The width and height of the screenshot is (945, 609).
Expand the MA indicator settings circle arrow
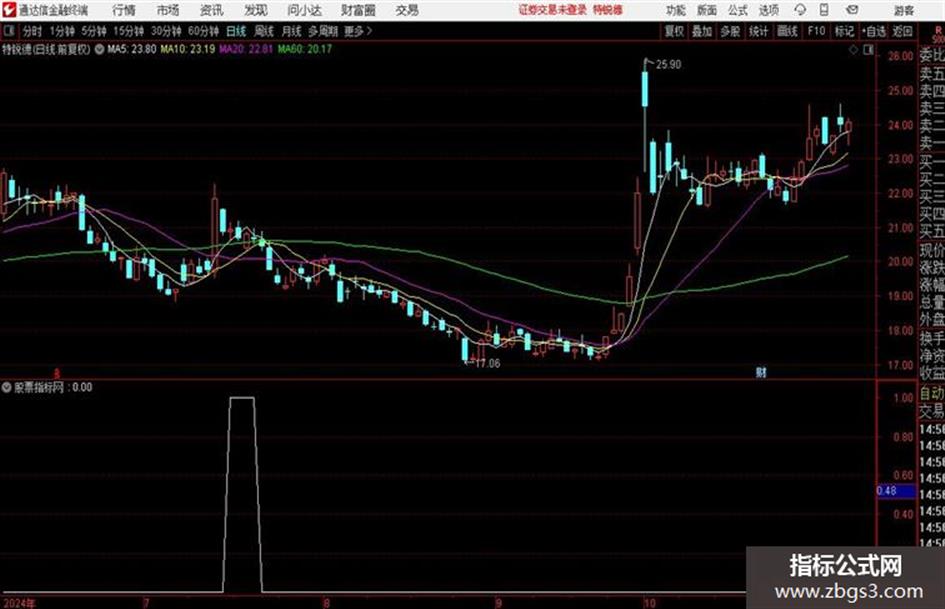[99, 49]
